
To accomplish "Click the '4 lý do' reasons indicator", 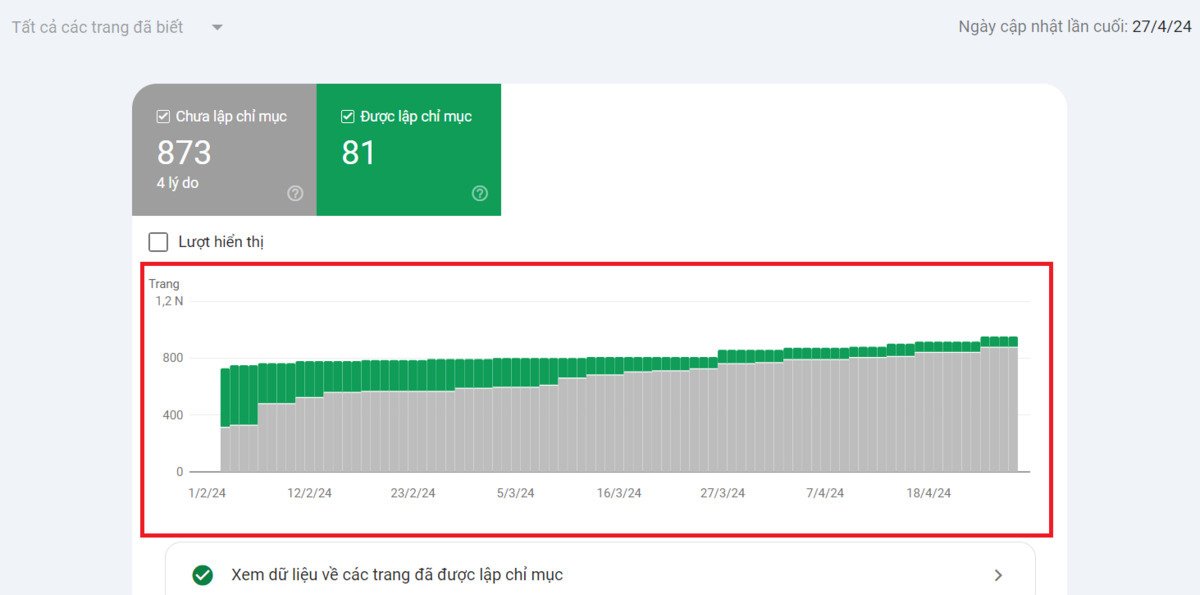I will point(176,182).
